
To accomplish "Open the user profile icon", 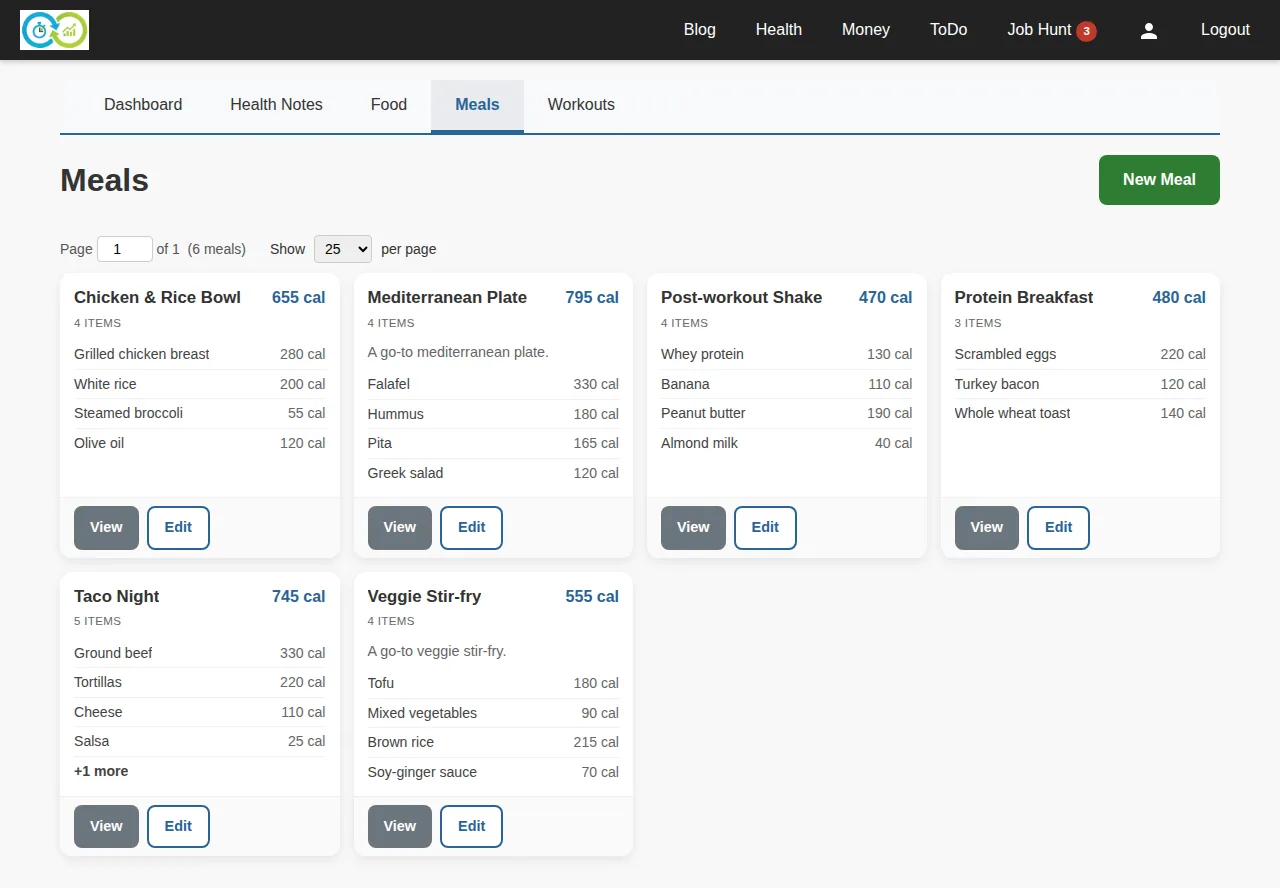I will tap(1149, 30).
